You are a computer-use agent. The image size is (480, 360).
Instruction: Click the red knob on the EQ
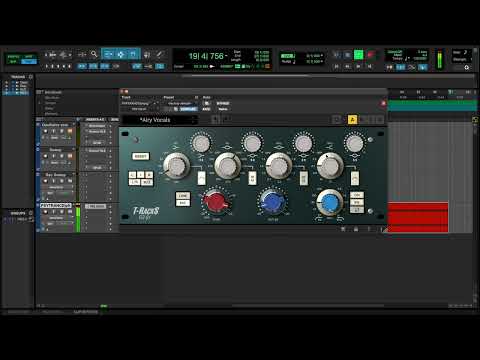pyautogui.click(x=215, y=202)
